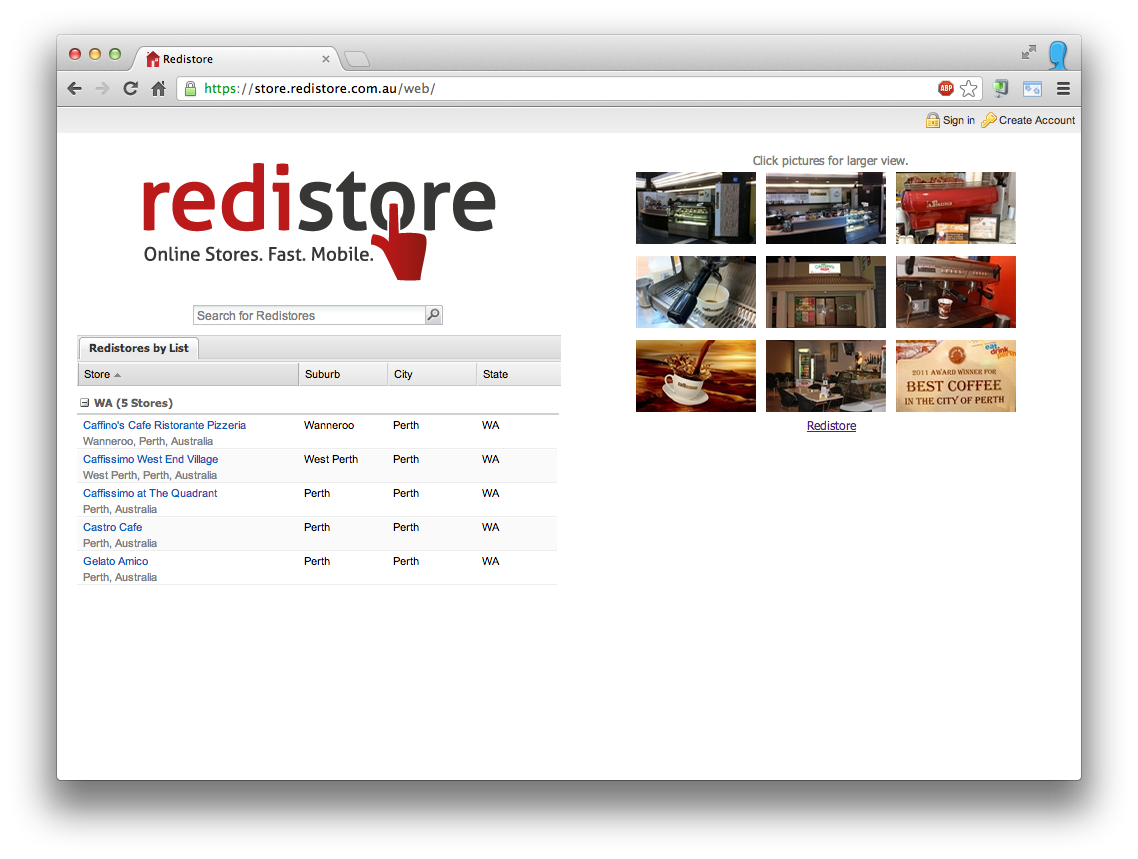The image size is (1138, 859).
Task: Sort by the State column header
Action: tap(519, 374)
